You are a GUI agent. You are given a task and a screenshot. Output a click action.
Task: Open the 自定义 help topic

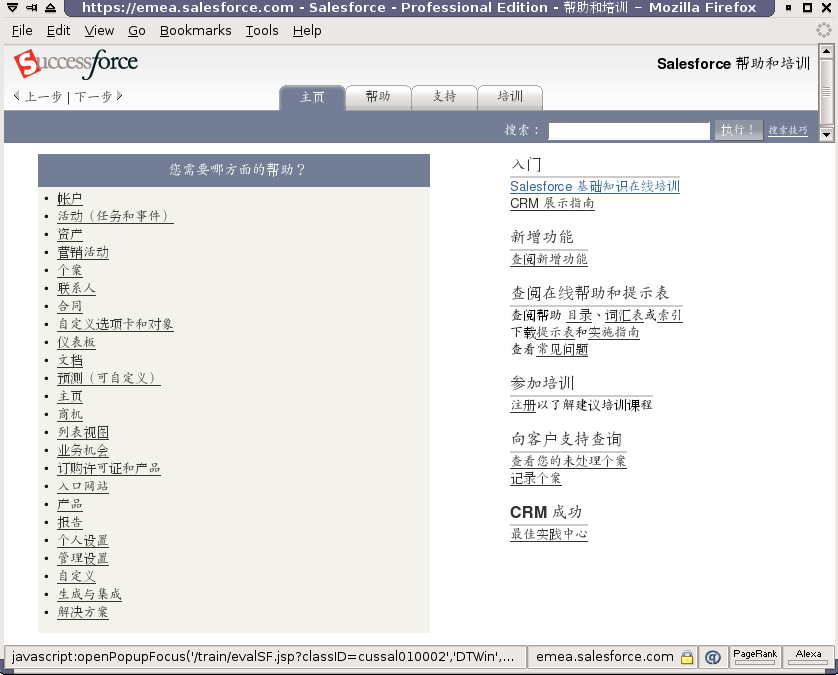[76, 576]
